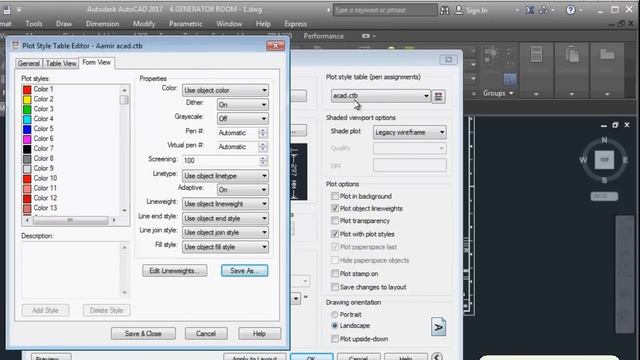Open the Fill style dropdown

[x=225, y=247]
